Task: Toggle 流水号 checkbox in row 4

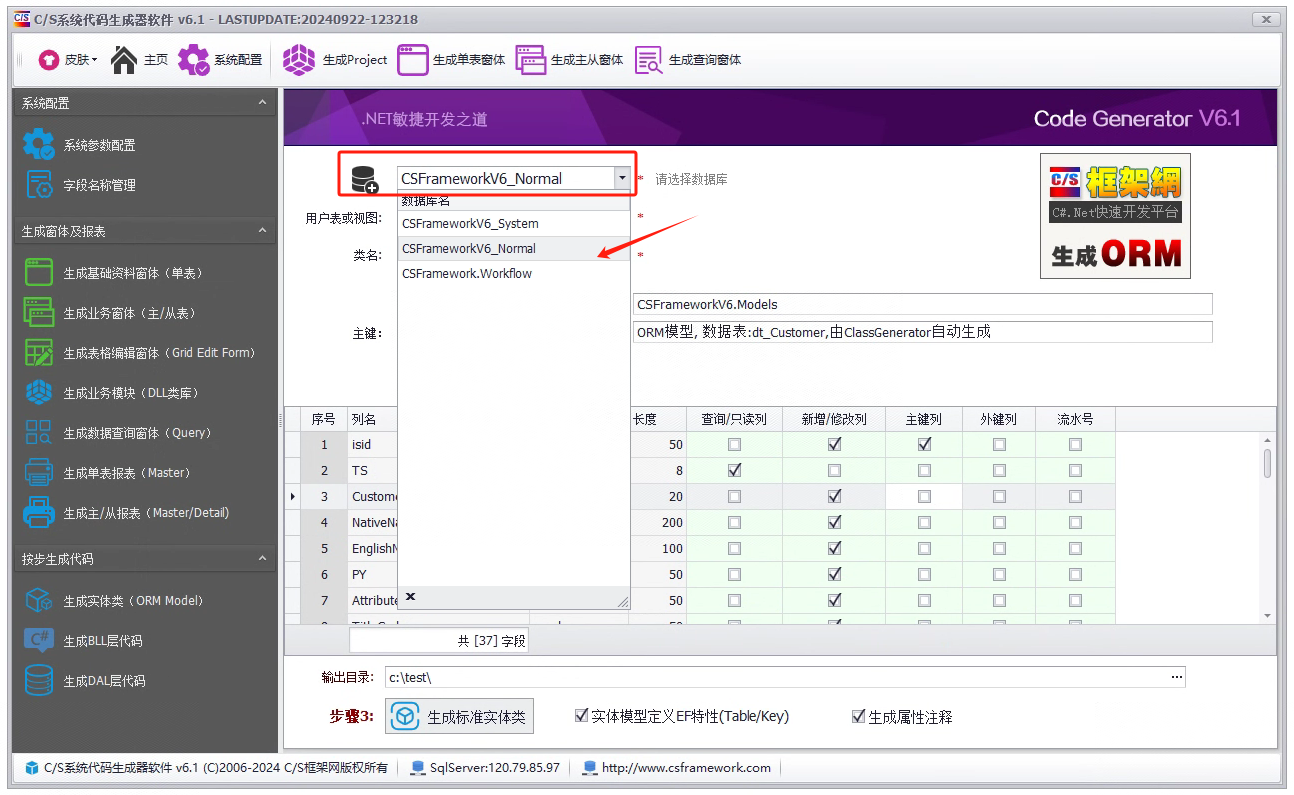Action: [1075, 522]
